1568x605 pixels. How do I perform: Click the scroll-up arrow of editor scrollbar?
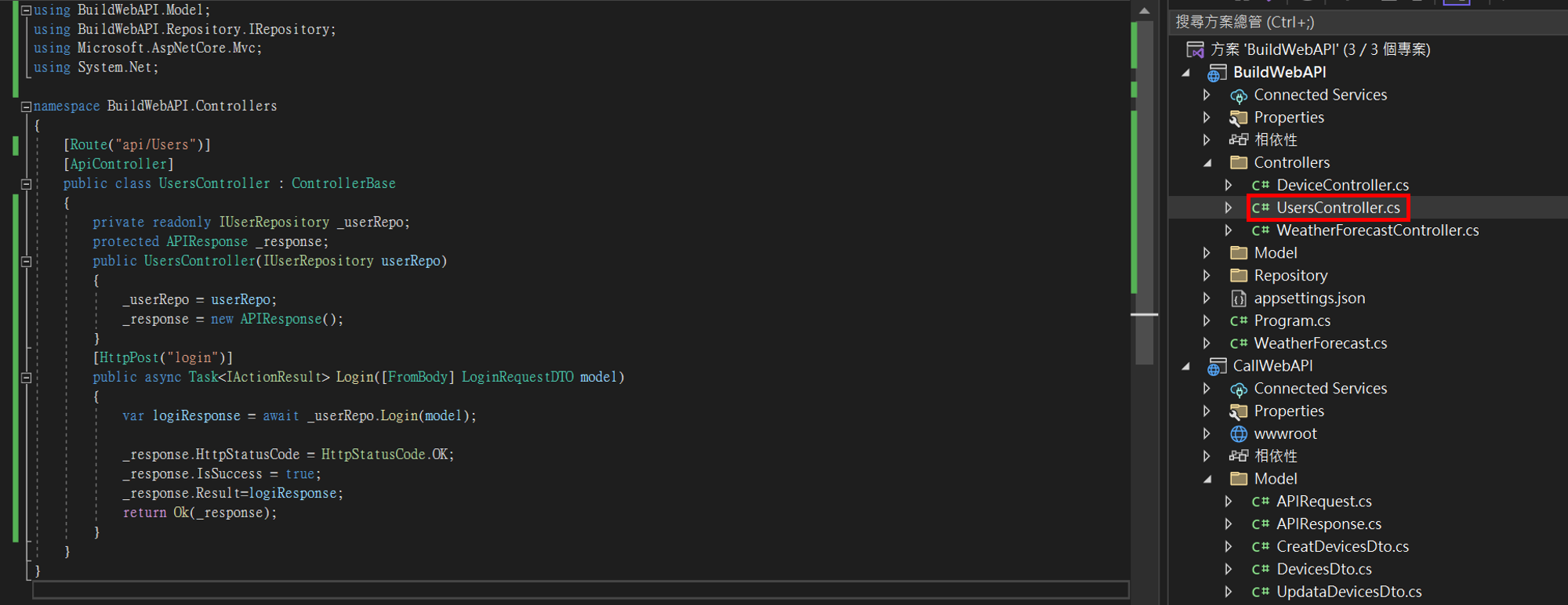1144,11
